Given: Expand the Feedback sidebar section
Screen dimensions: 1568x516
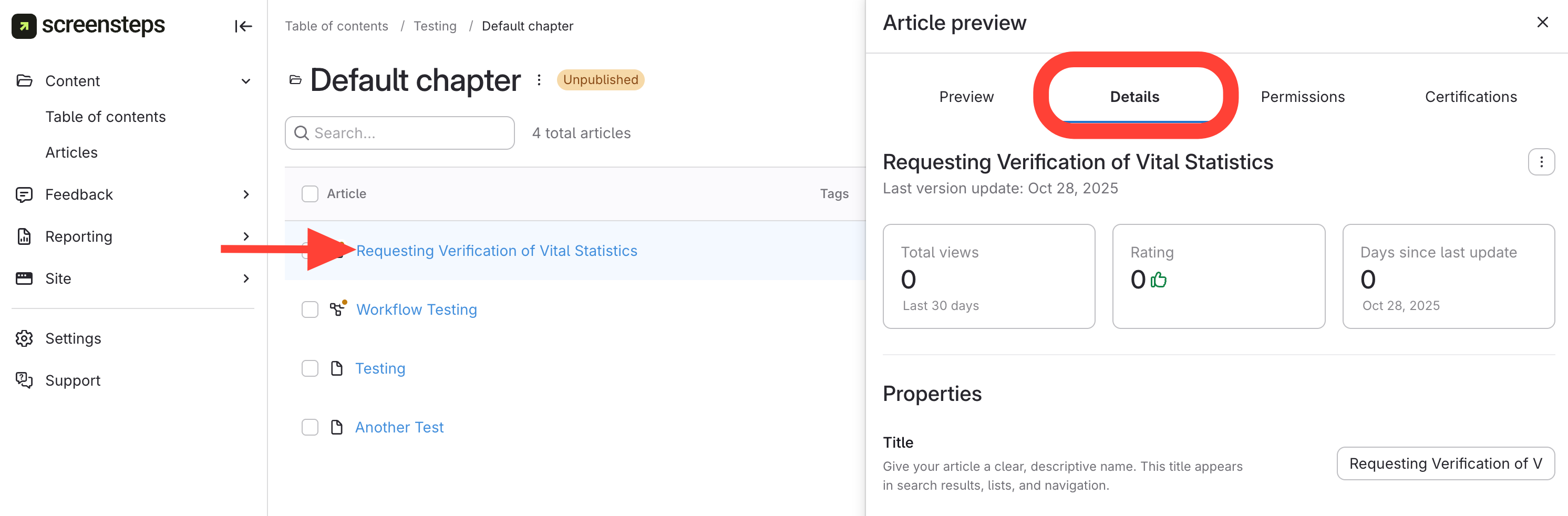Looking at the screenshot, I should coord(246,195).
